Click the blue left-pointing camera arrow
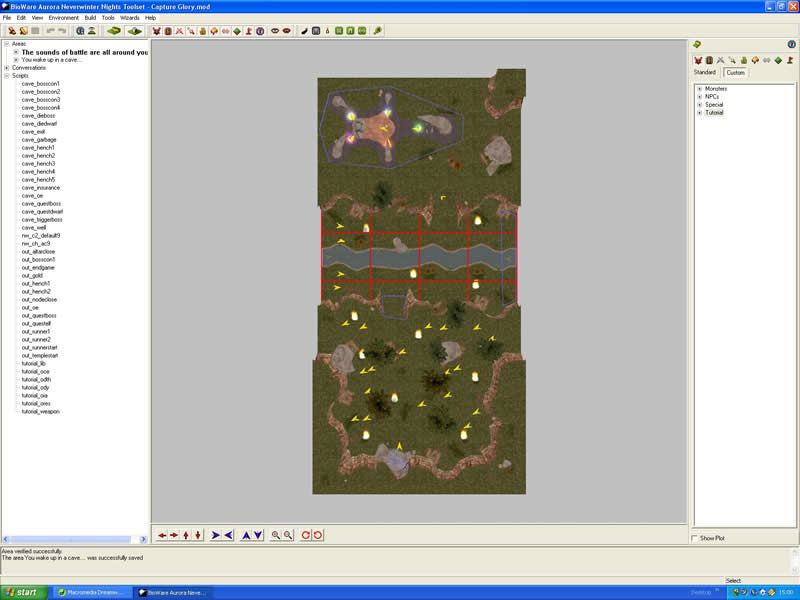Viewport: 800px width, 600px height. tap(228, 535)
